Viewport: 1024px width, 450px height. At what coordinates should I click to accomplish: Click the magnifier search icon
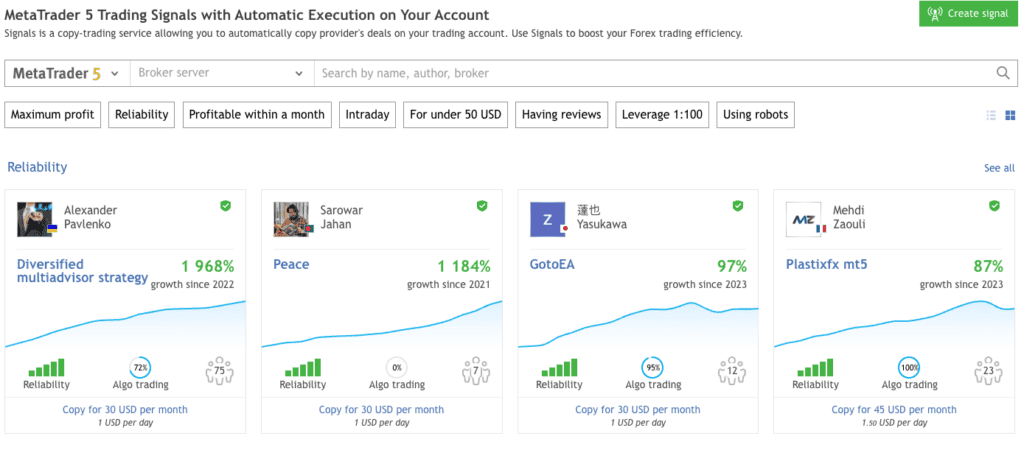pos(1003,73)
